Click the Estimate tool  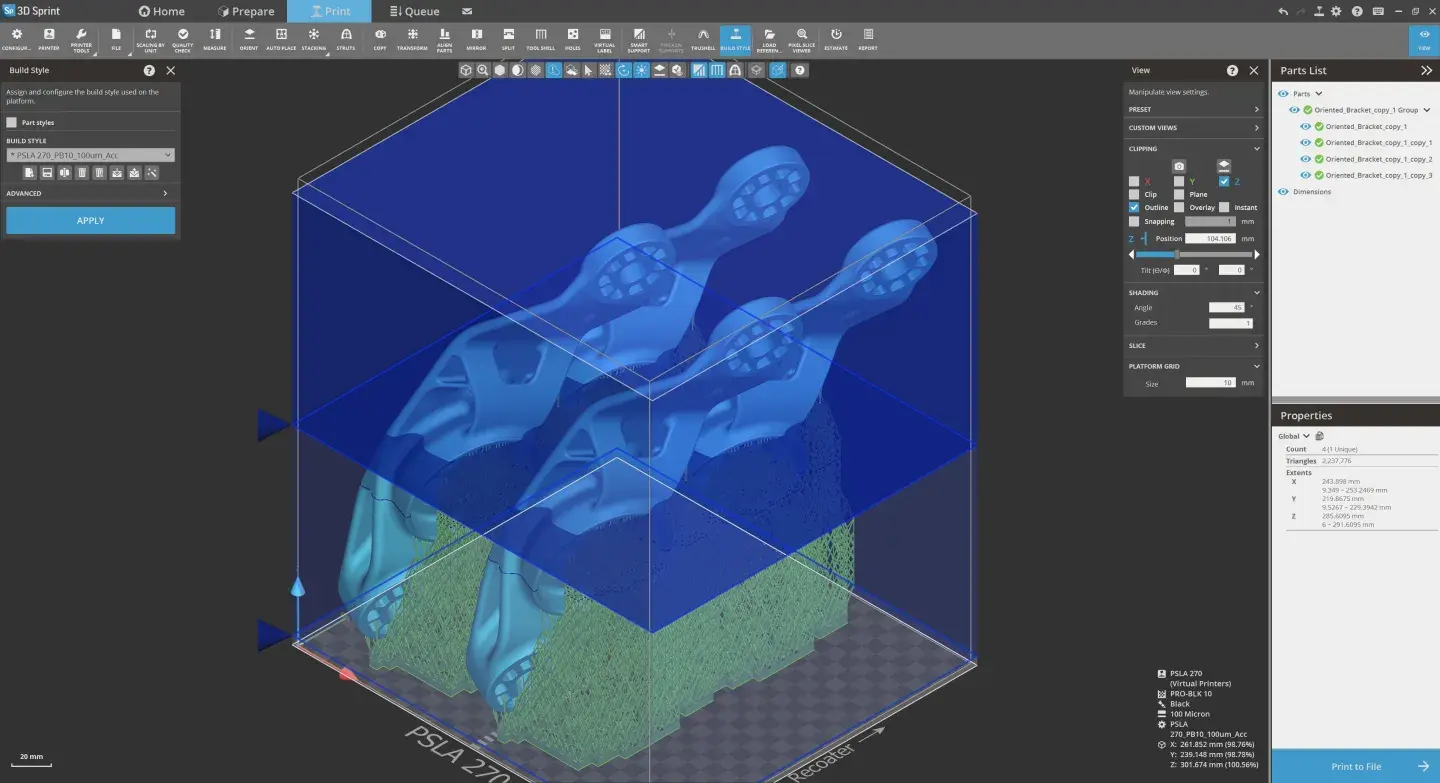[x=836, y=39]
